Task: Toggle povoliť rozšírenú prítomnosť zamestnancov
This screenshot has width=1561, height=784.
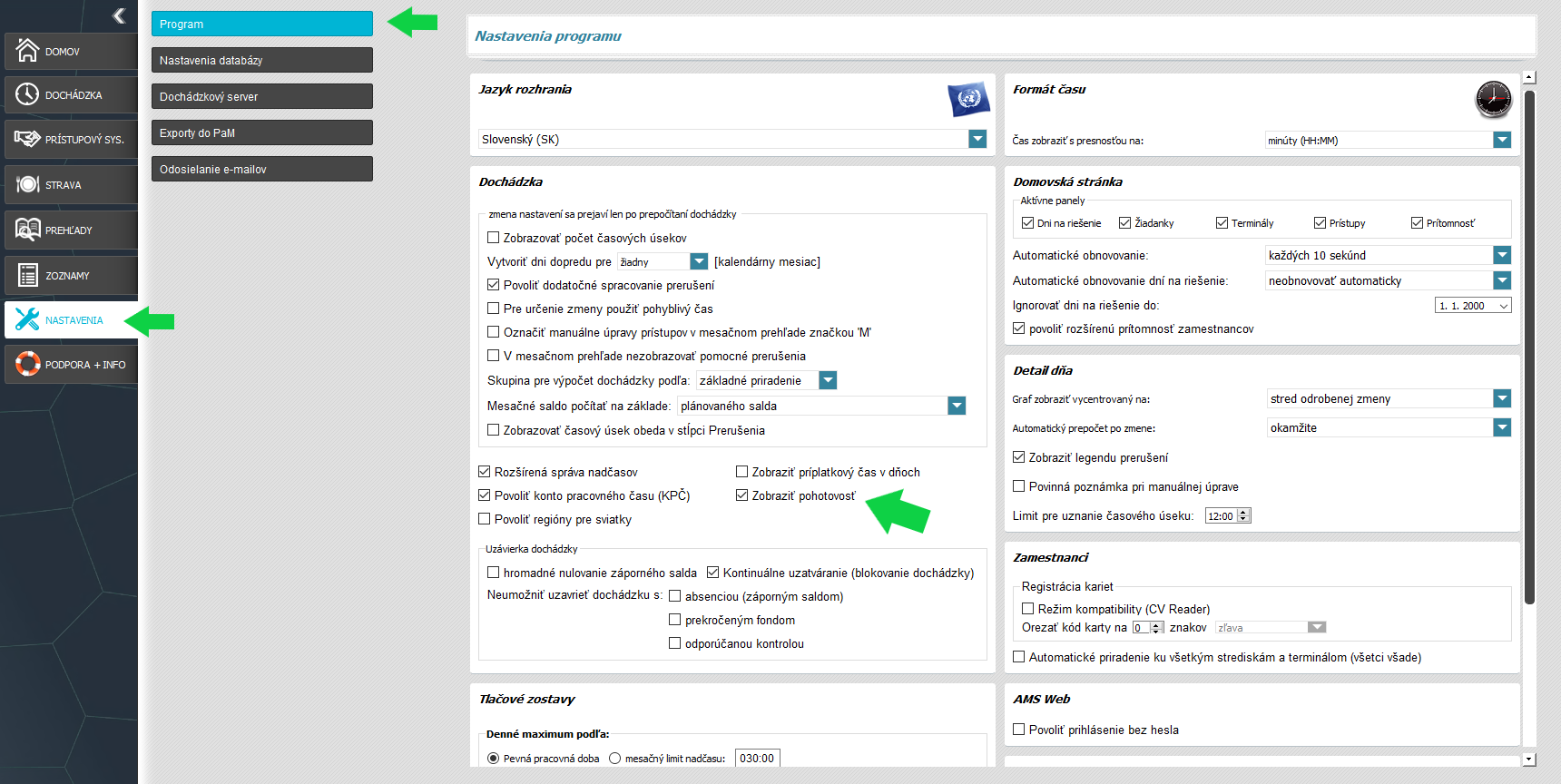Action: click(1019, 328)
